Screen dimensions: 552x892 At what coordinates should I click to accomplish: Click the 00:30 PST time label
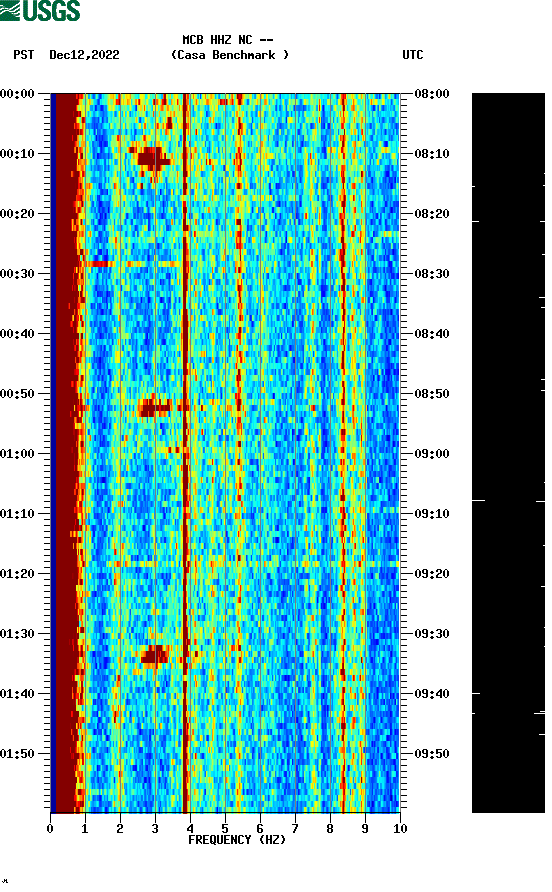pyautogui.click(x=17, y=274)
